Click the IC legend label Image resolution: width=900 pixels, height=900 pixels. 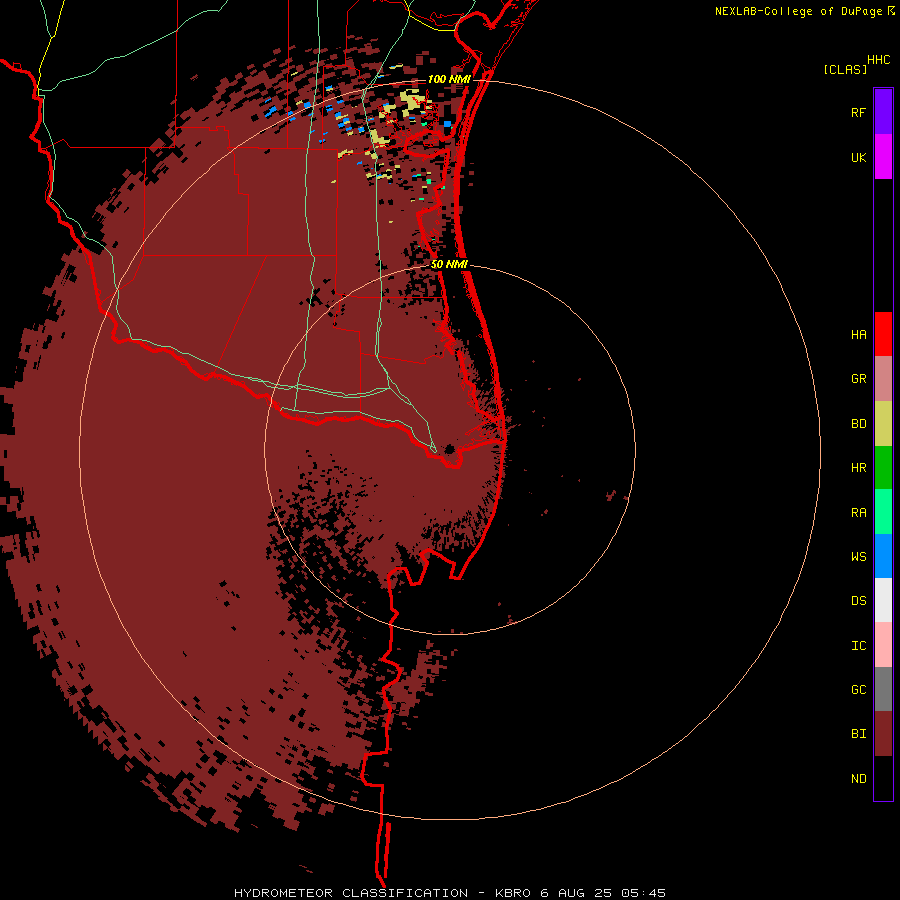[x=858, y=646]
